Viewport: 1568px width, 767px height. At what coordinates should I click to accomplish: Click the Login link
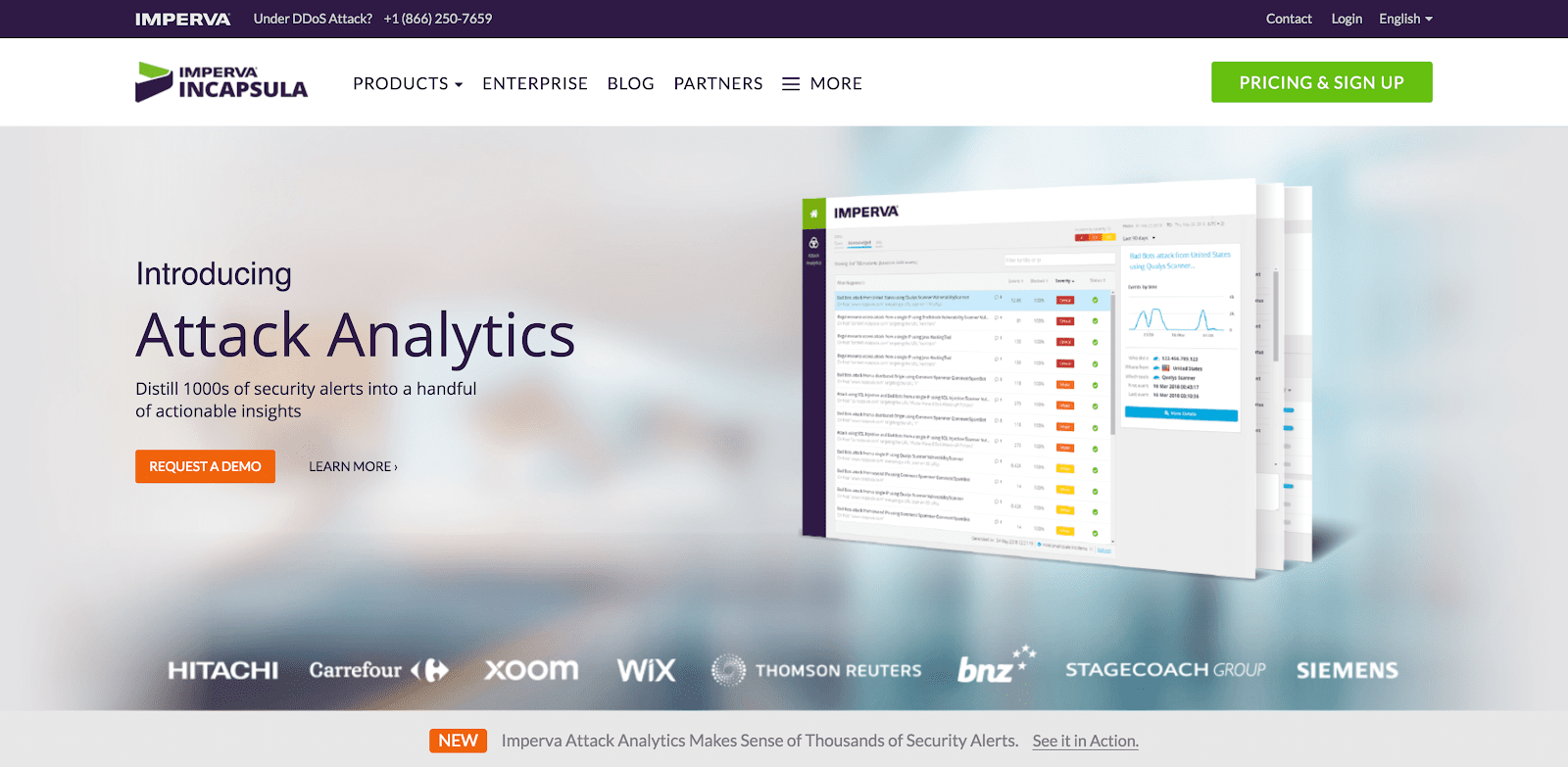[x=1347, y=19]
